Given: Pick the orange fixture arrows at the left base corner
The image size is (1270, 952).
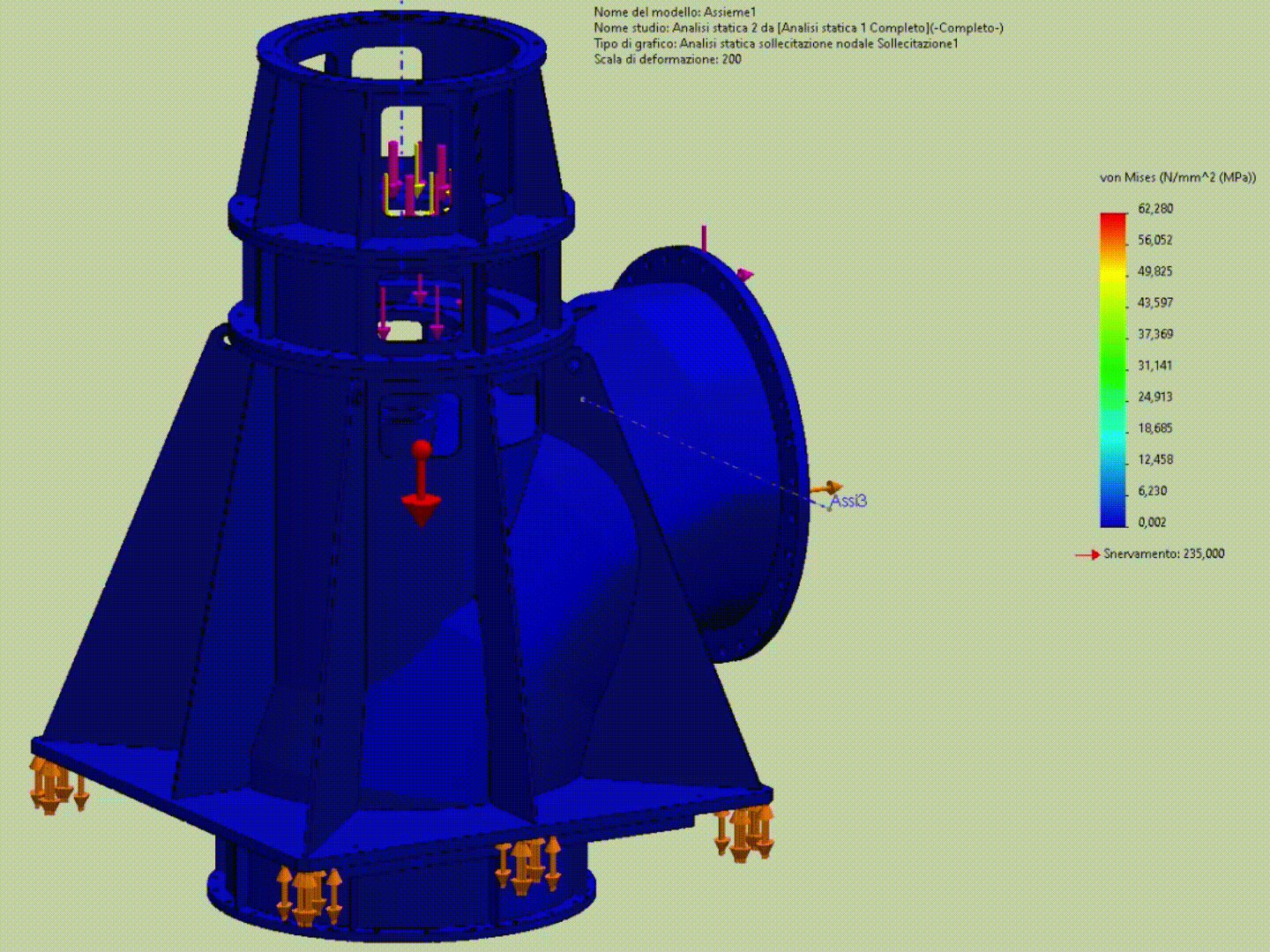Looking at the screenshot, I should (x=59, y=785).
